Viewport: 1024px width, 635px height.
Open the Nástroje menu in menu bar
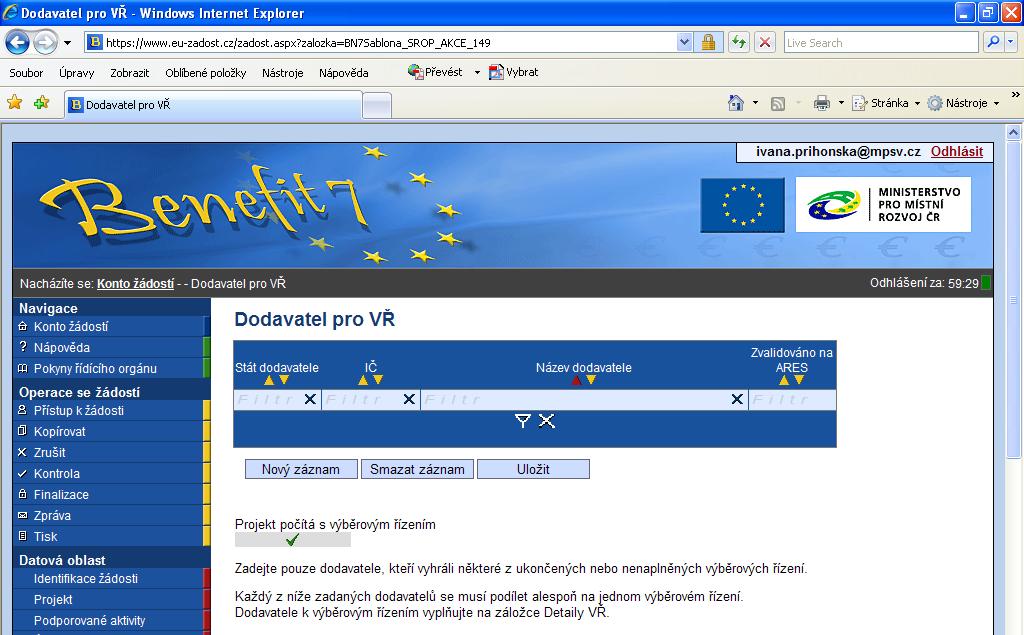(283, 73)
